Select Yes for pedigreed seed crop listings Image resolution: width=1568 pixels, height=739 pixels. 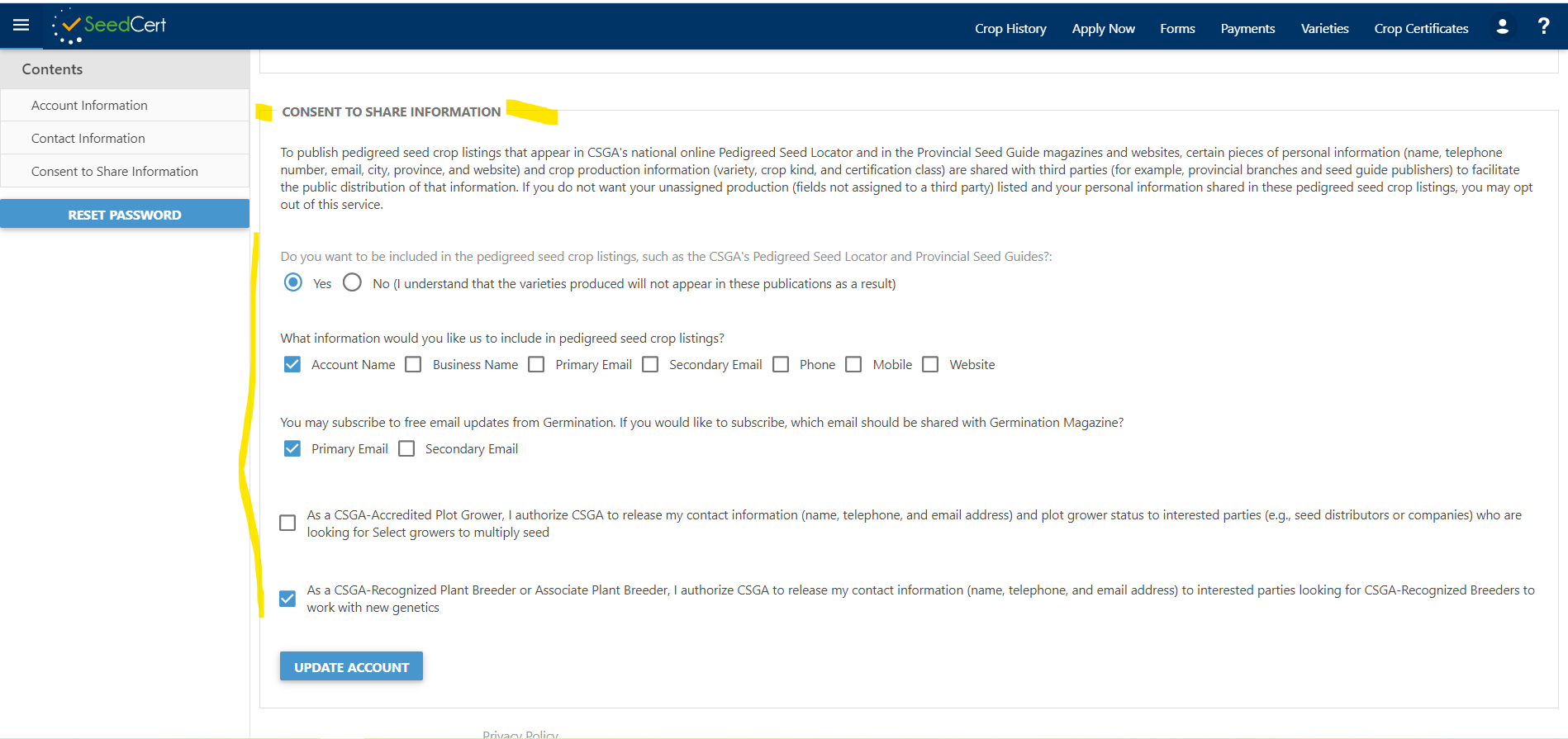click(292, 282)
